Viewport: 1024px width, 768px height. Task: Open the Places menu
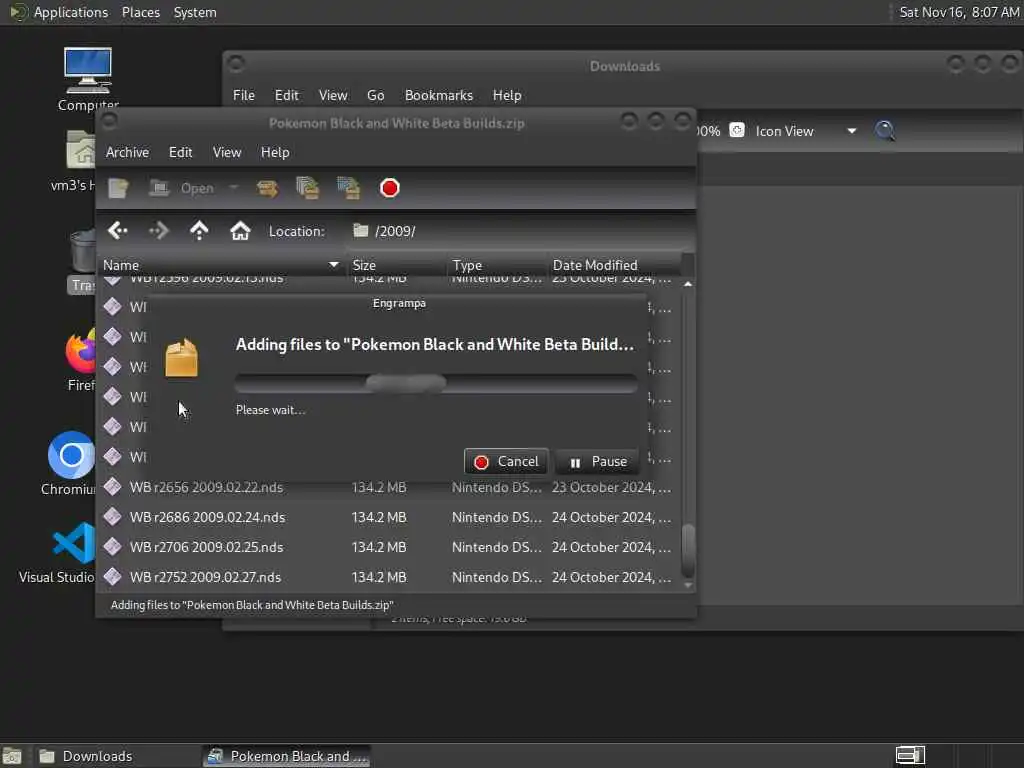(140, 12)
